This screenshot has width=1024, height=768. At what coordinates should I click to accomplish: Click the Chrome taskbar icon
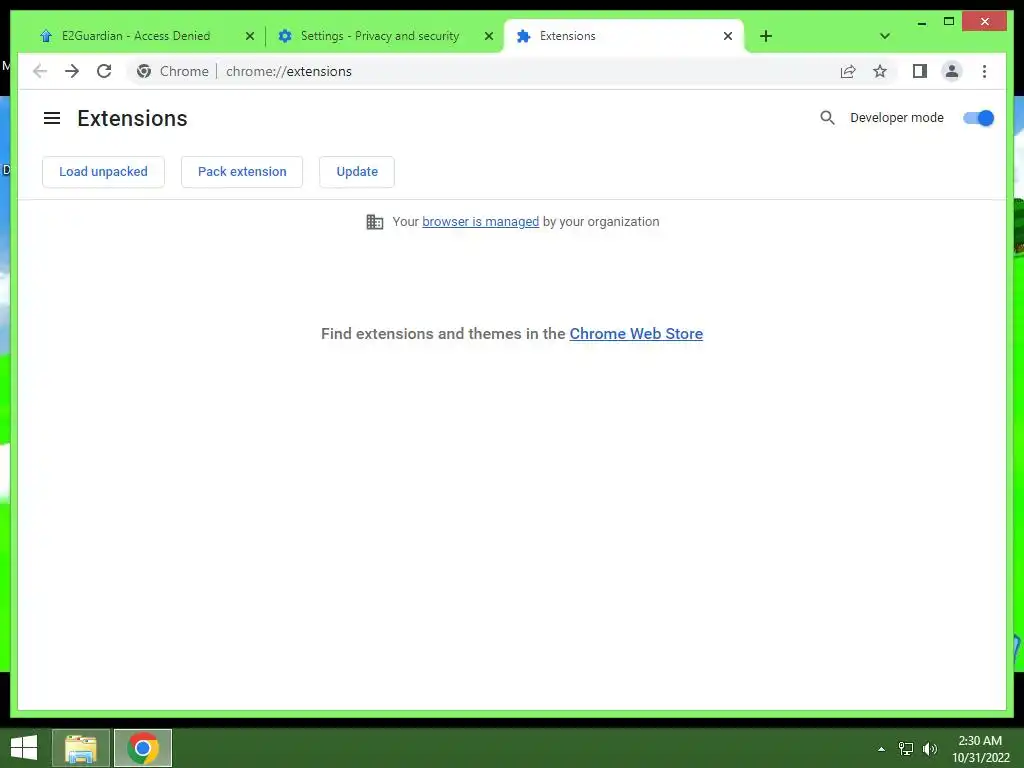pos(143,748)
